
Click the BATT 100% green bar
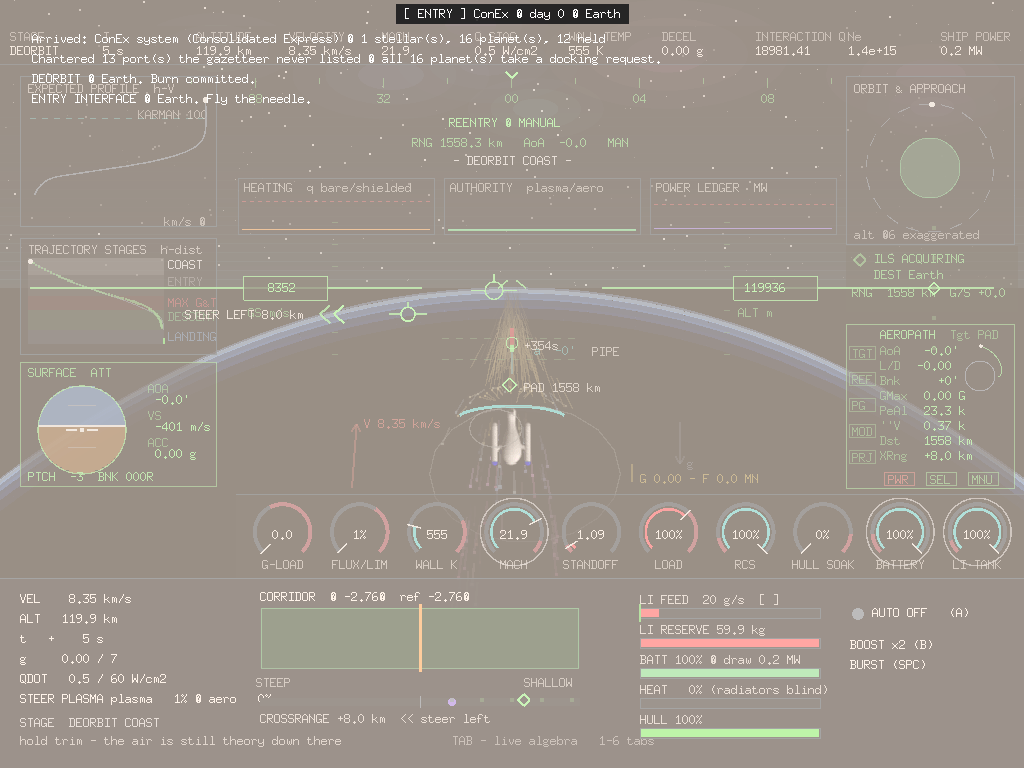pyautogui.click(x=729, y=673)
